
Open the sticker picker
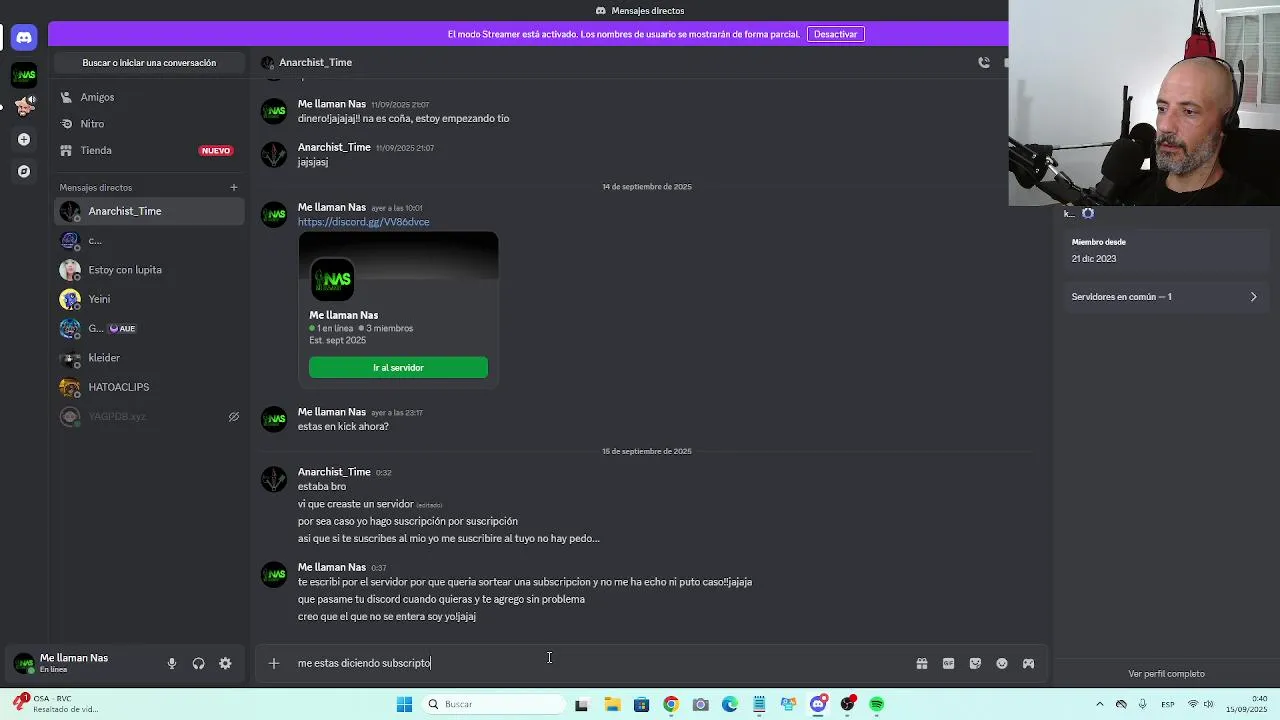coord(975,663)
